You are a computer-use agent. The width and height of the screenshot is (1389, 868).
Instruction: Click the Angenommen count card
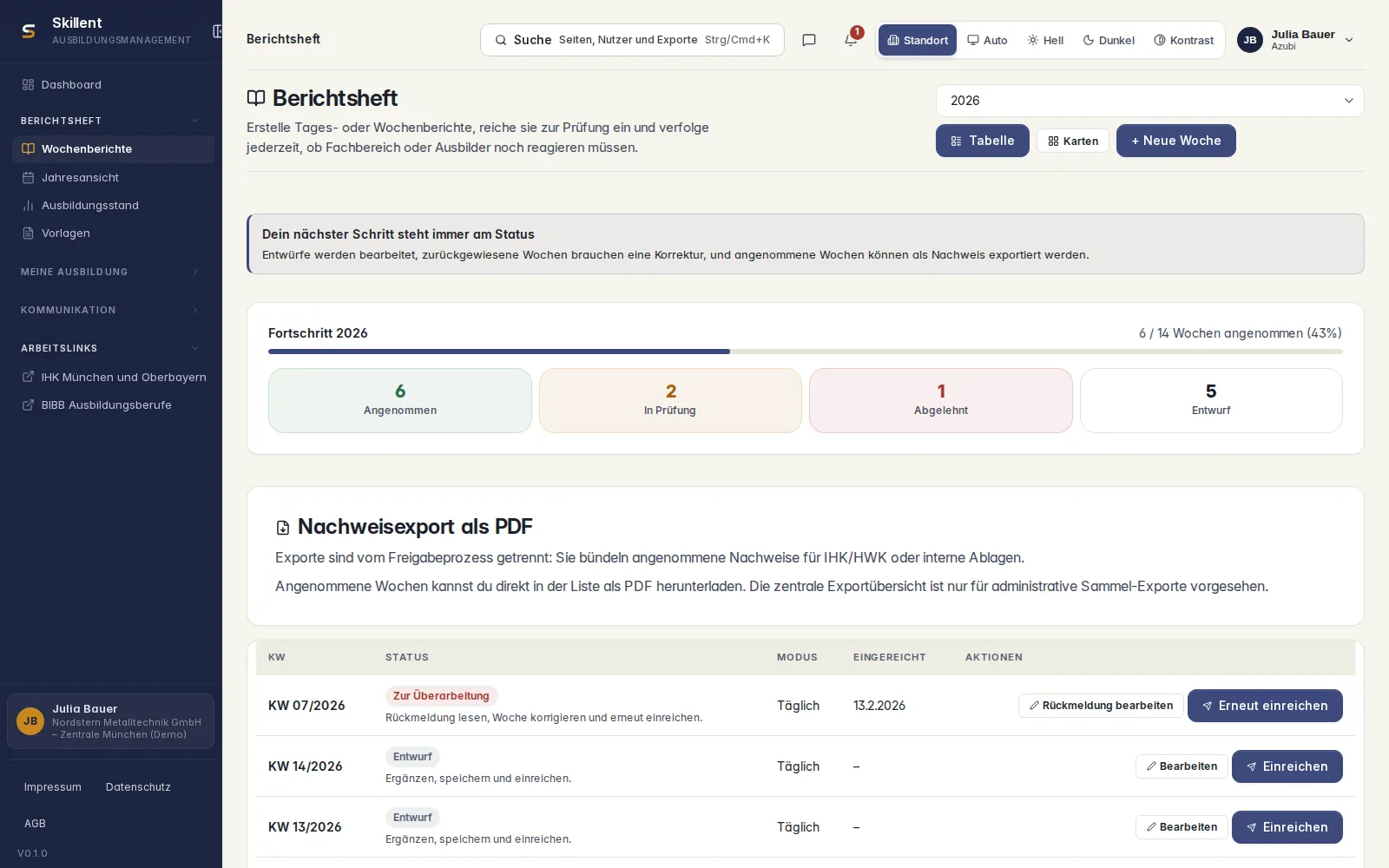pos(400,400)
